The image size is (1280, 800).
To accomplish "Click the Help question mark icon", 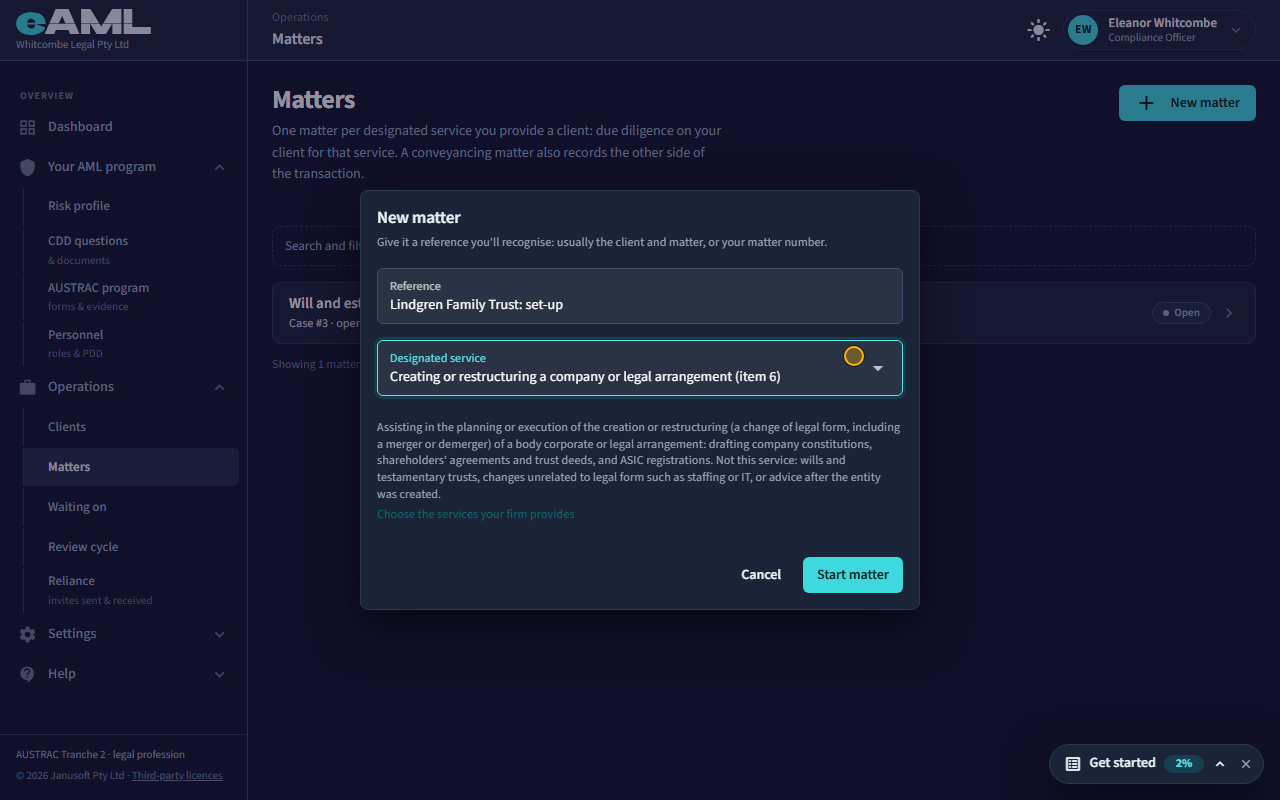I will (27, 674).
